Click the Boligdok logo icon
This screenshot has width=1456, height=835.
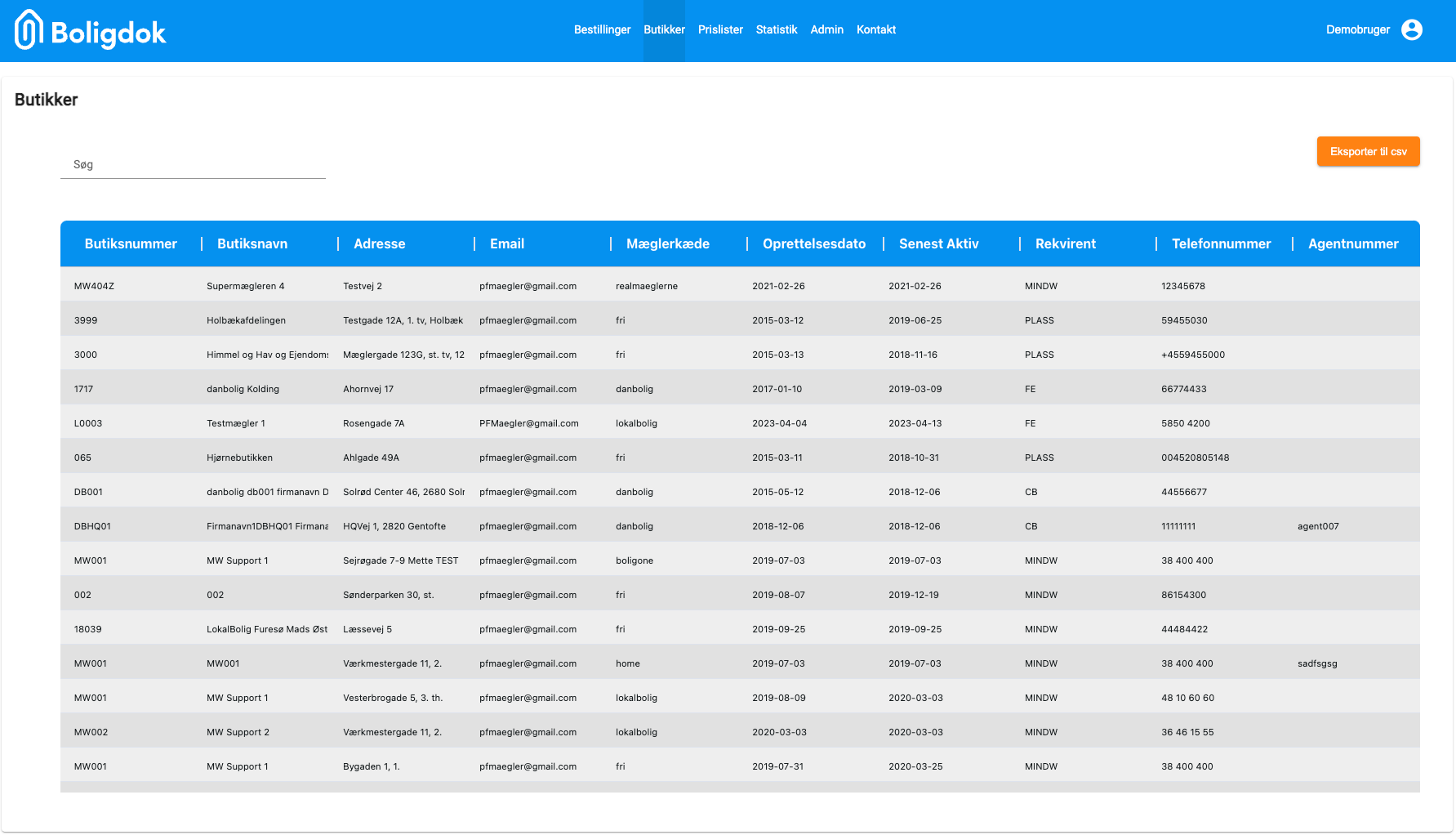tap(29, 30)
